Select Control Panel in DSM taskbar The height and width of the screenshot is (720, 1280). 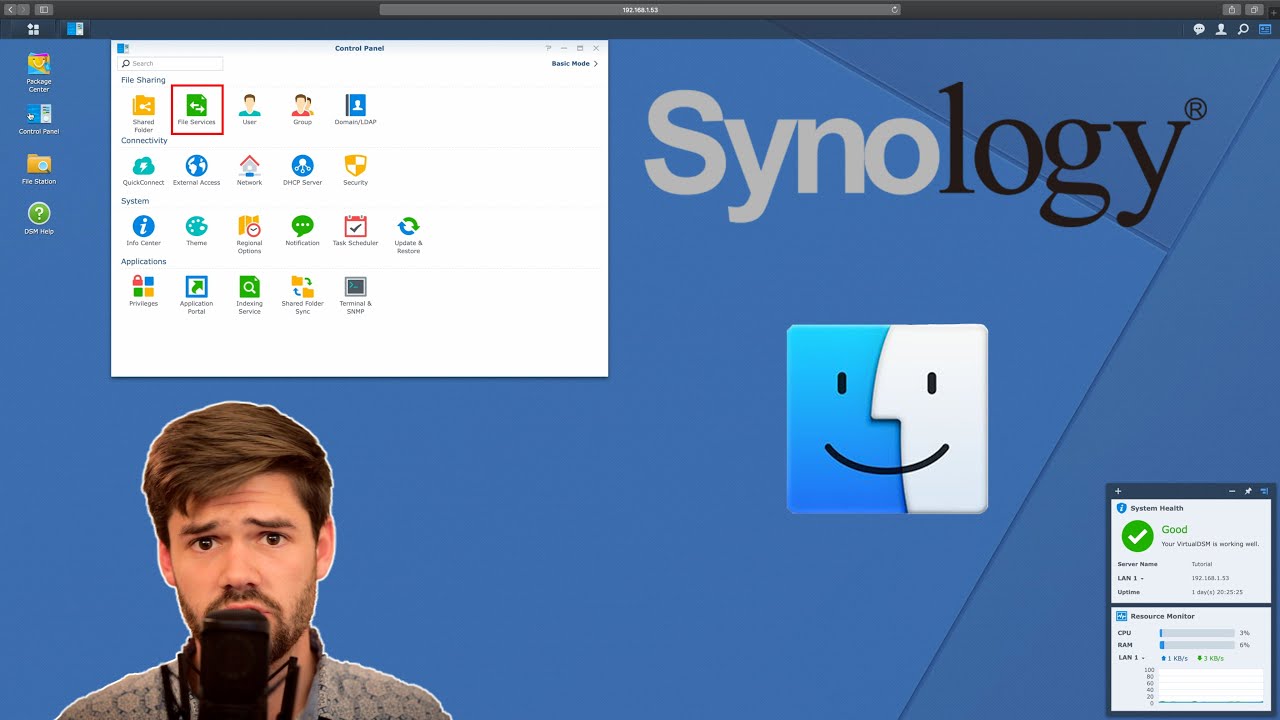[x=75, y=29]
